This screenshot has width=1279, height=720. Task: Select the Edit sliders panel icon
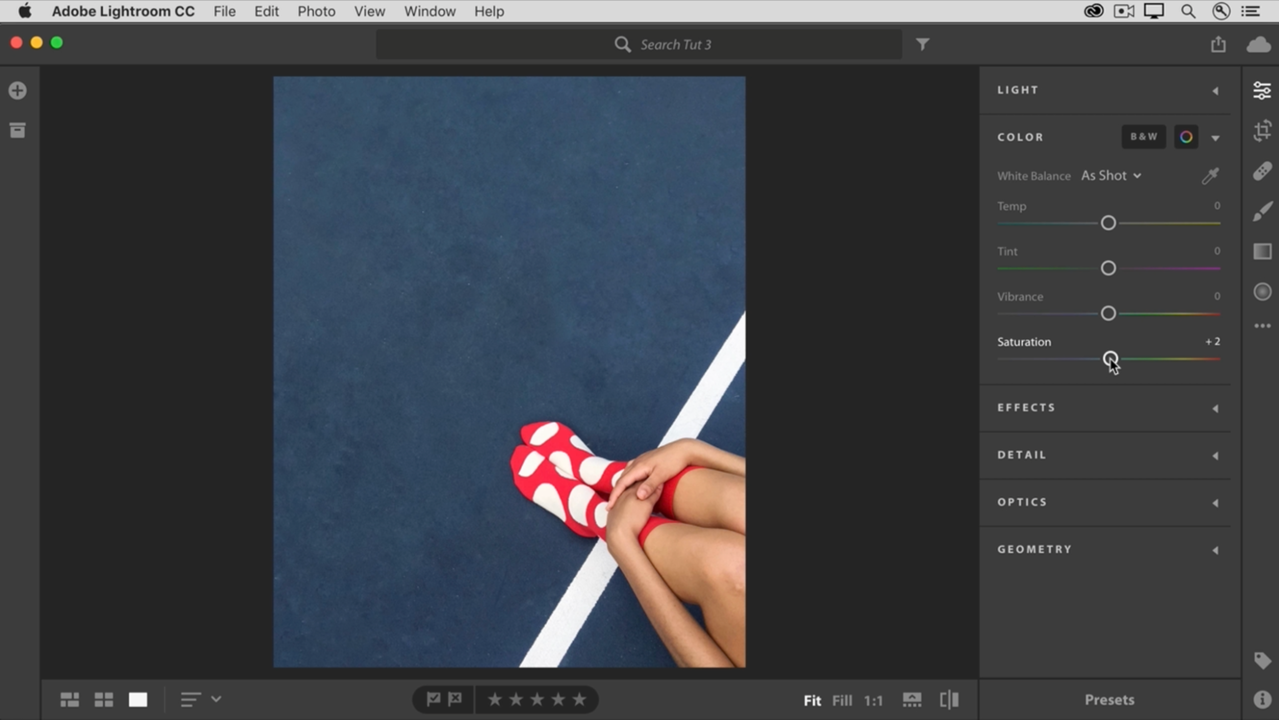pyautogui.click(x=1261, y=90)
